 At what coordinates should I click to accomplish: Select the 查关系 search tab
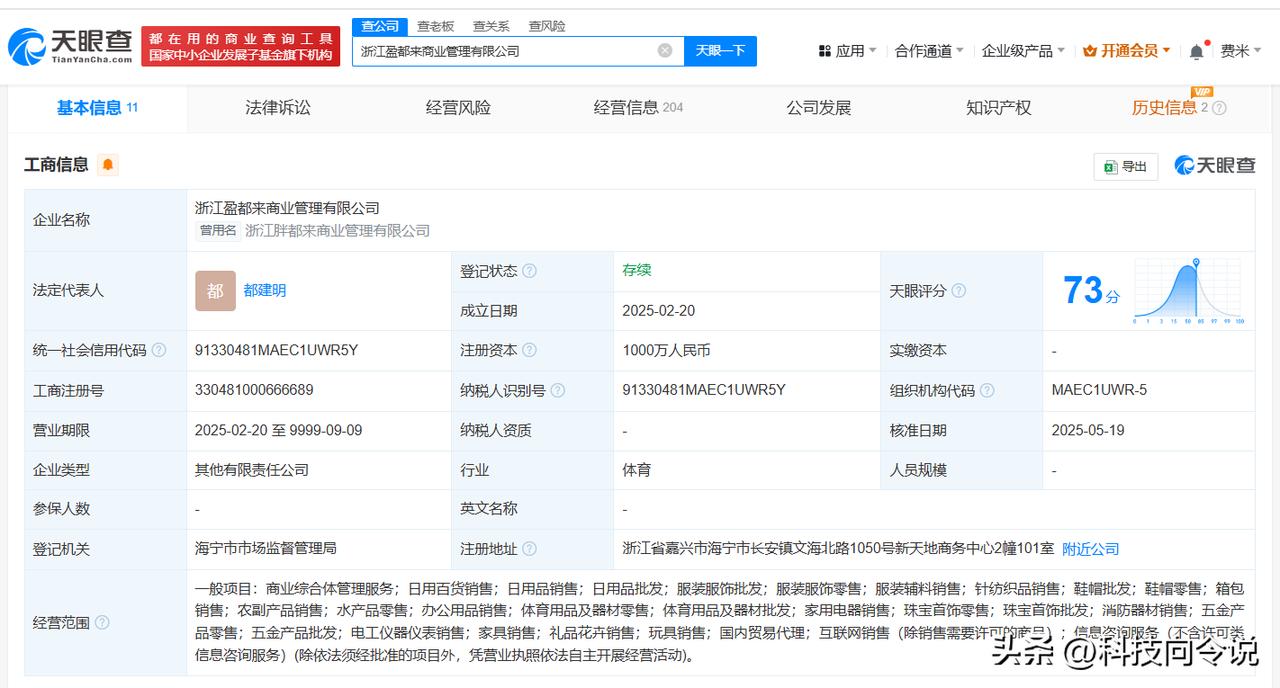point(491,26)
